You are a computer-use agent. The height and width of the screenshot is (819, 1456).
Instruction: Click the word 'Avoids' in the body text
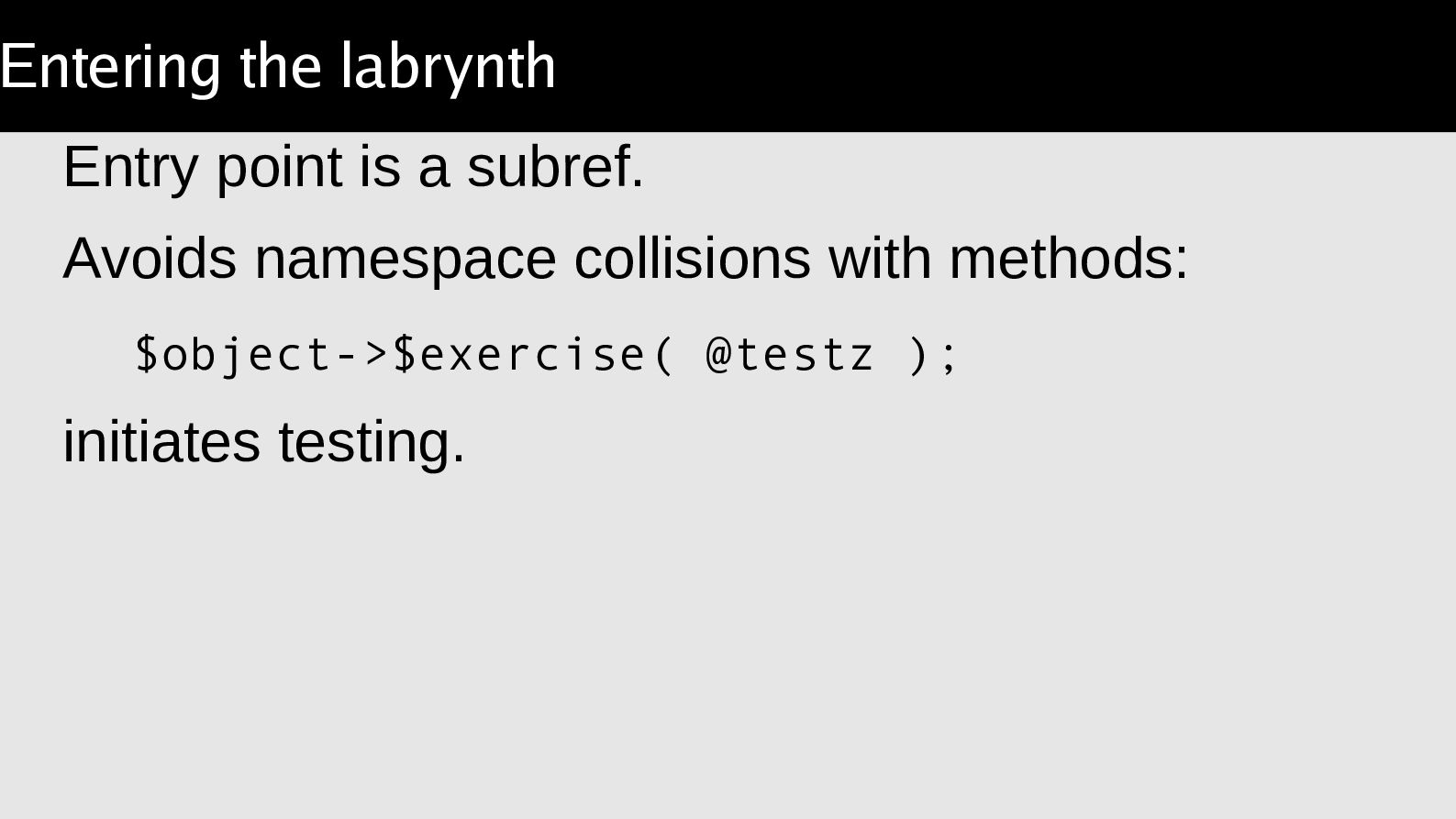pyautogui.click(x=150, y=259)
